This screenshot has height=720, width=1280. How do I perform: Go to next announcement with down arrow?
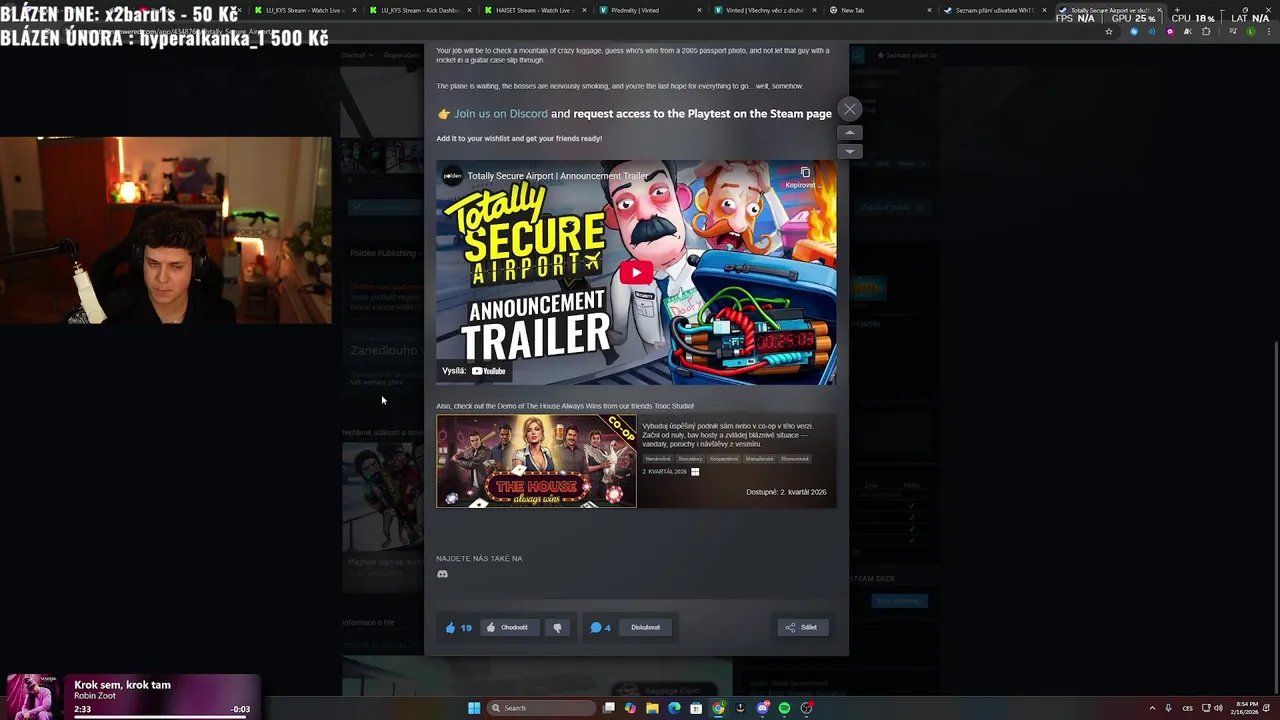pos(849,151)
